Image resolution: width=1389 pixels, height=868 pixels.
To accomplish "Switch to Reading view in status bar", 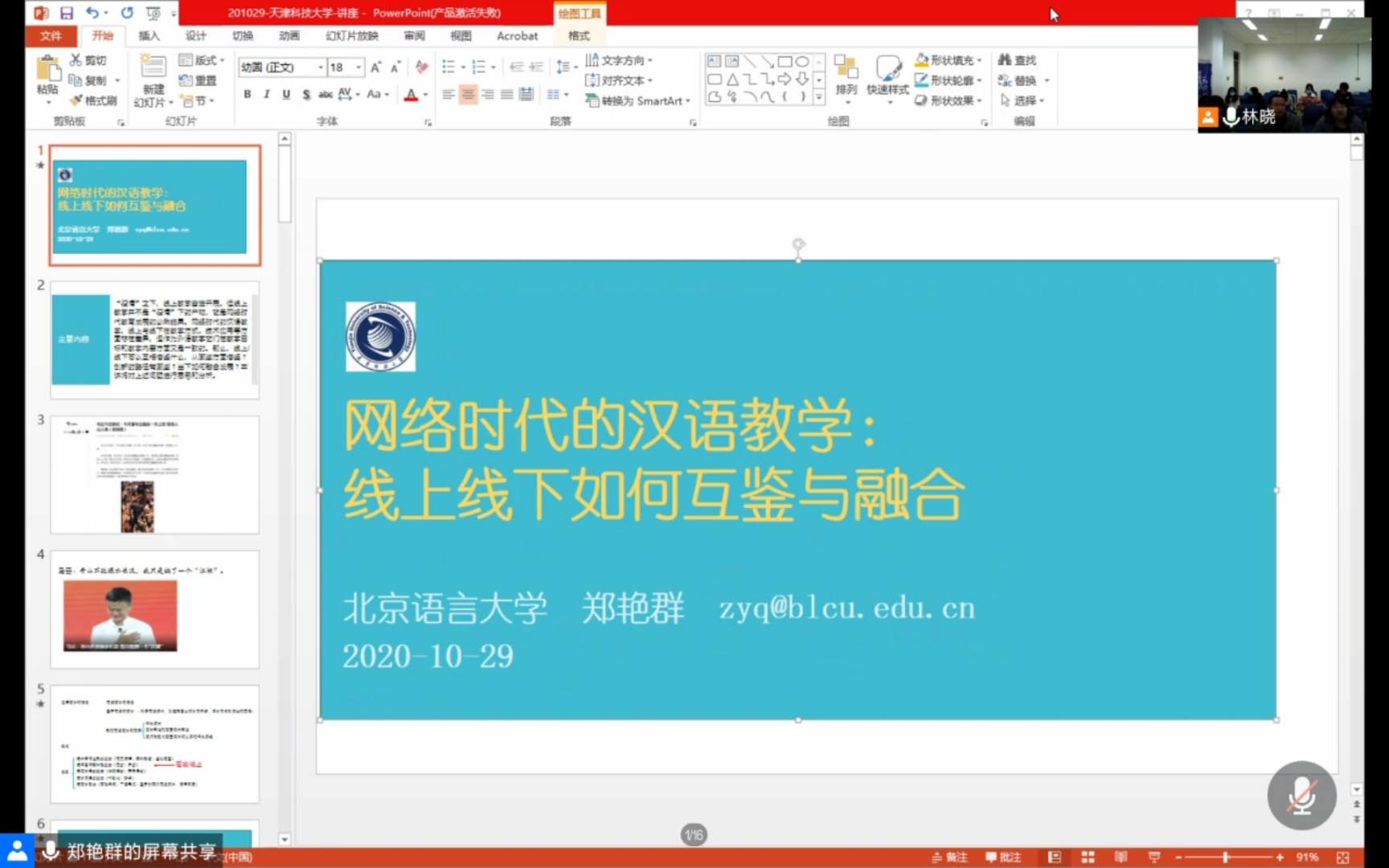I will point(1121,858).
